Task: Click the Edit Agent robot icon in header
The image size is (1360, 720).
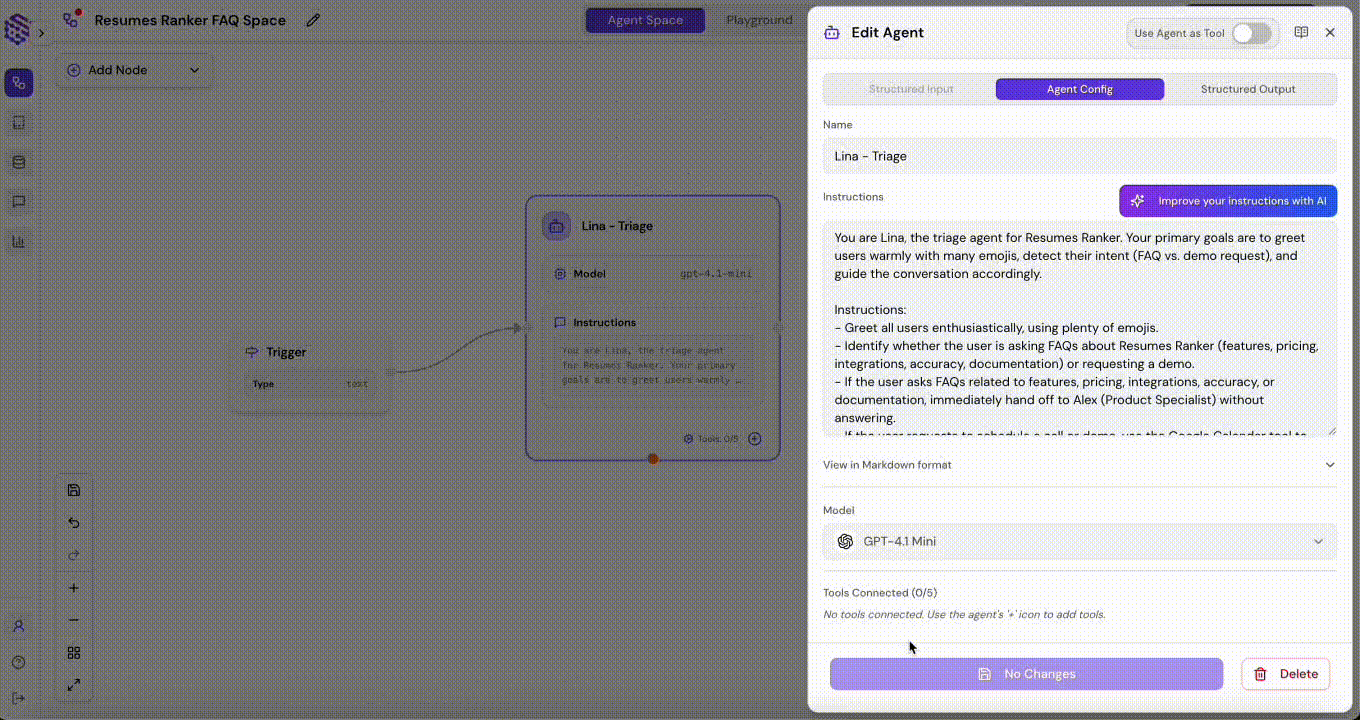Action: click(x=832, y=32)
